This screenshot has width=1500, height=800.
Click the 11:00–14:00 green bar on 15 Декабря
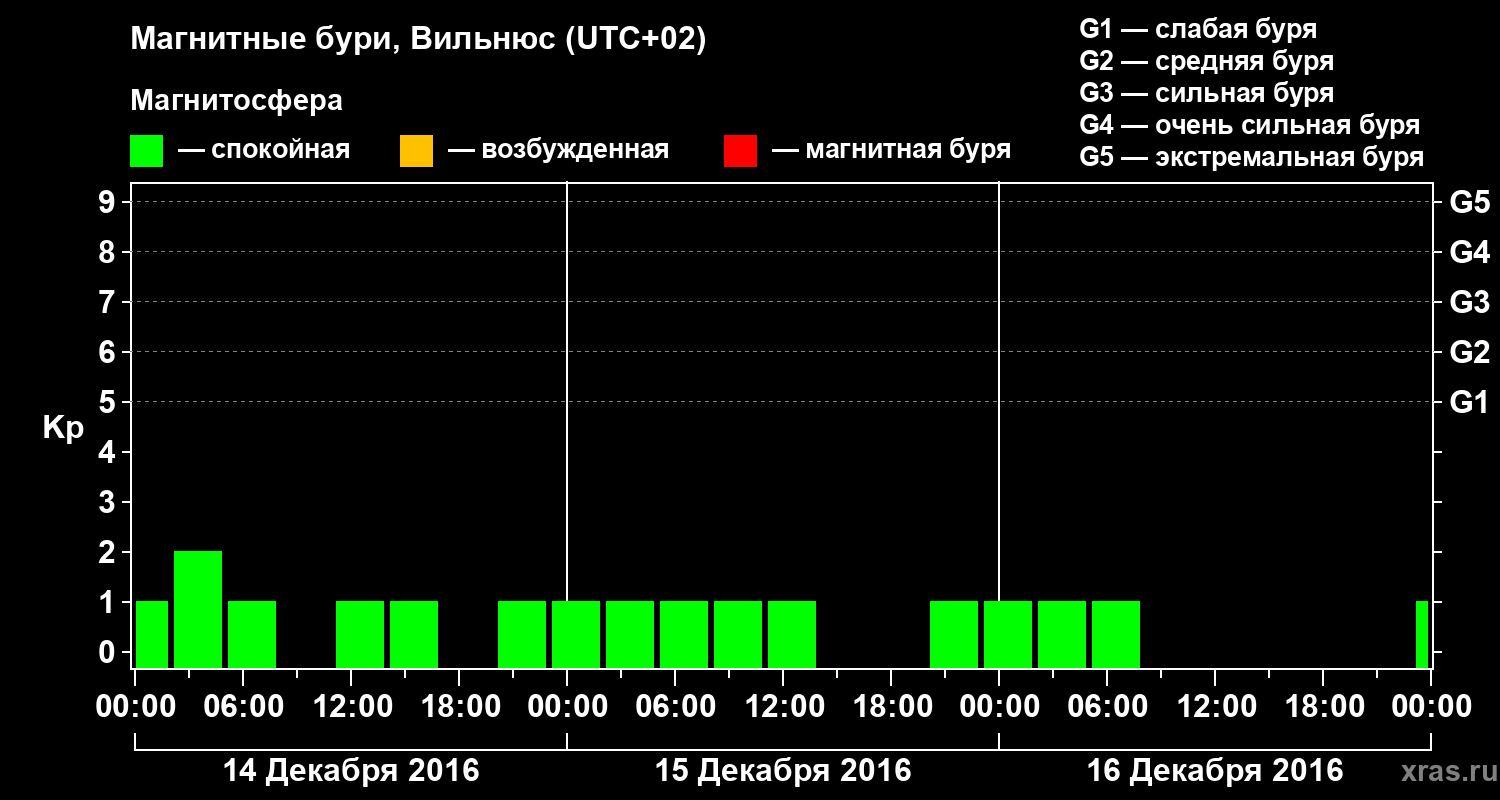[x=792, y=634]
